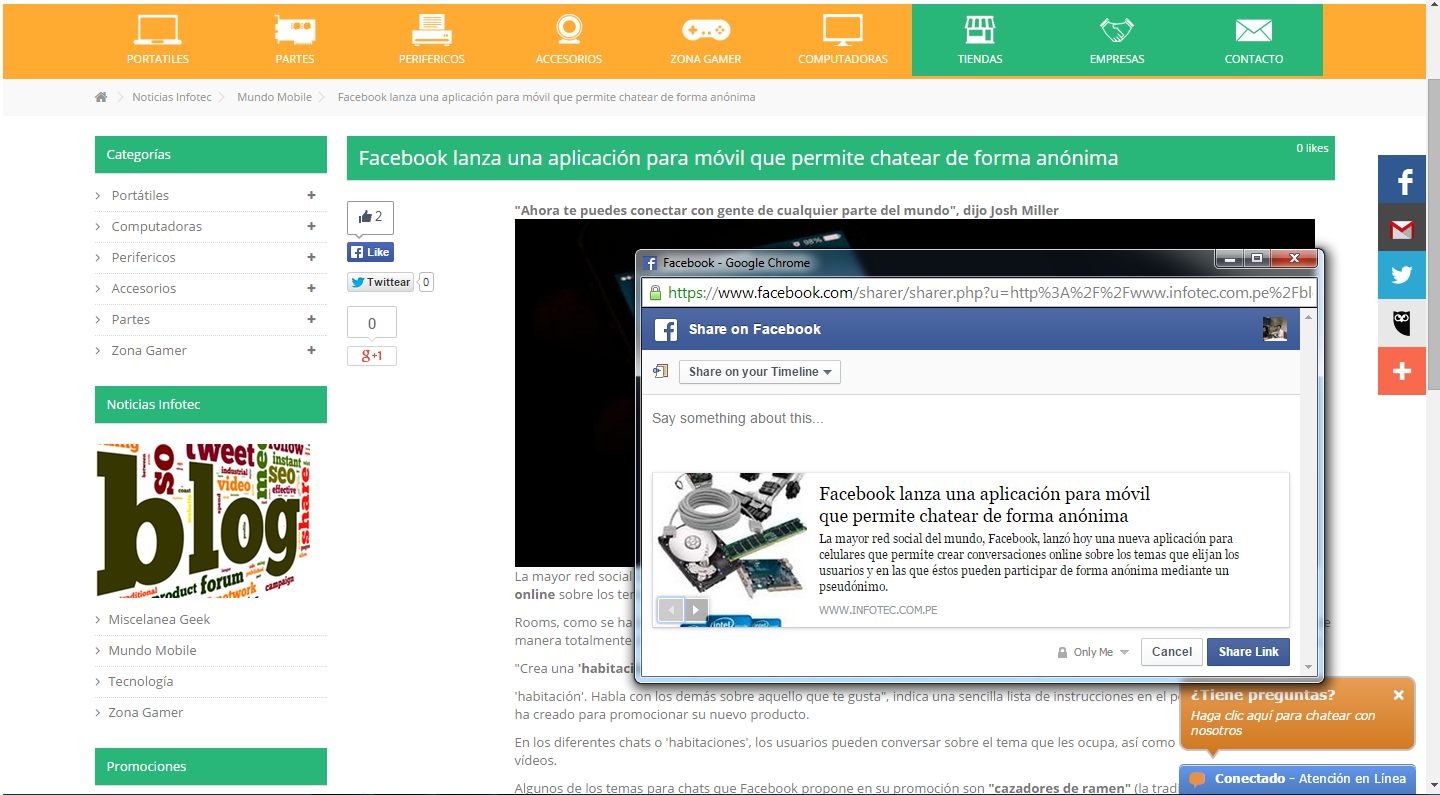The height and width of the screenshot is (795, 1440).
Task: Click the Facebook logo in the share dialog header
Action: [666, 329]
